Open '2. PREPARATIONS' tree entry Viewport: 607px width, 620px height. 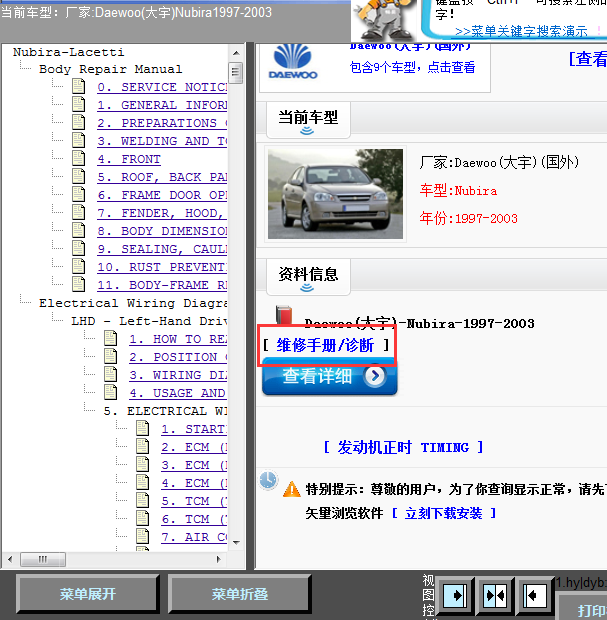(162, 123)
